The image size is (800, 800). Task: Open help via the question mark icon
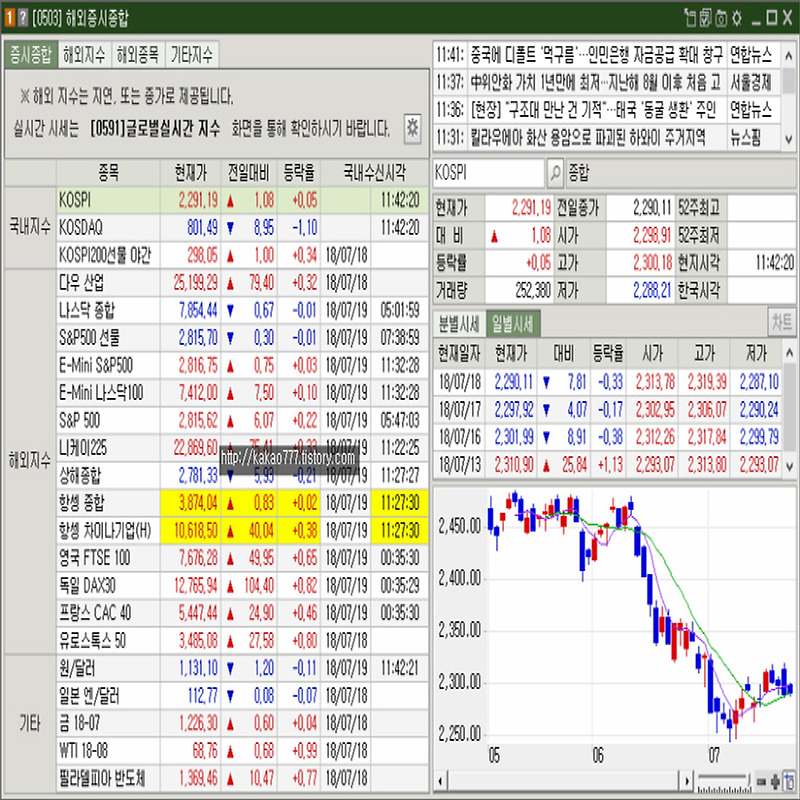[23, 17]
